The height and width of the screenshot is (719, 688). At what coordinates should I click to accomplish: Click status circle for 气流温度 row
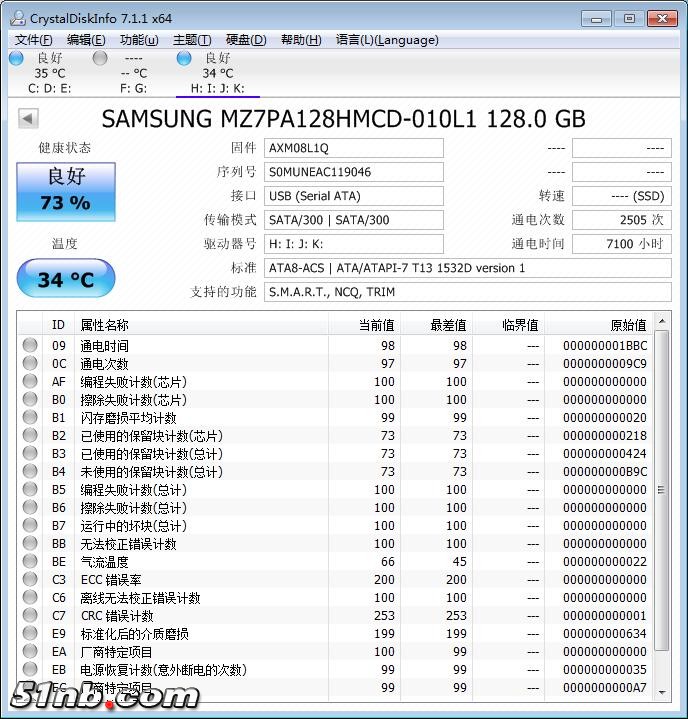coord(31,561)
